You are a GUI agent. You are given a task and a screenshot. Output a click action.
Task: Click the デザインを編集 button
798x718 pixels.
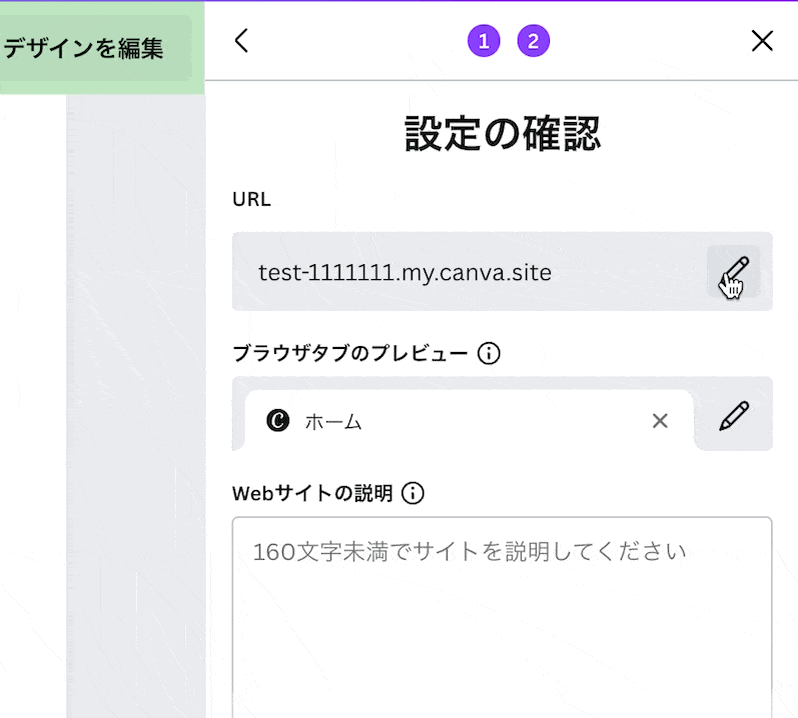[96, 48]
